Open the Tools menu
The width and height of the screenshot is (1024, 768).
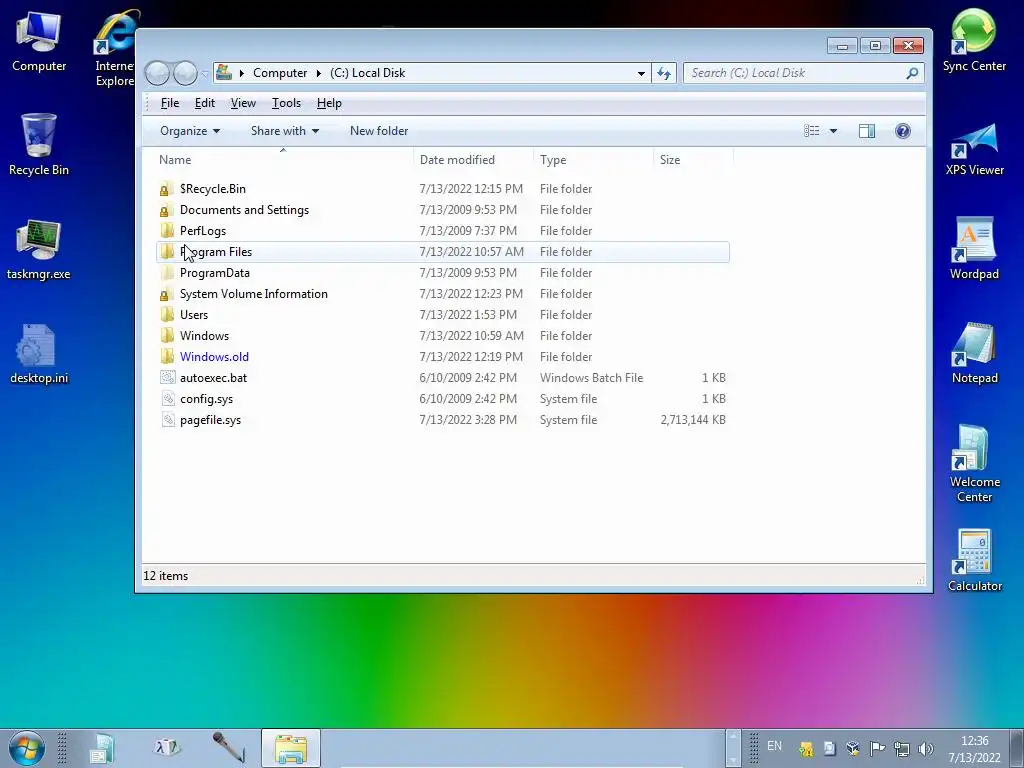[x=286, y=103]
